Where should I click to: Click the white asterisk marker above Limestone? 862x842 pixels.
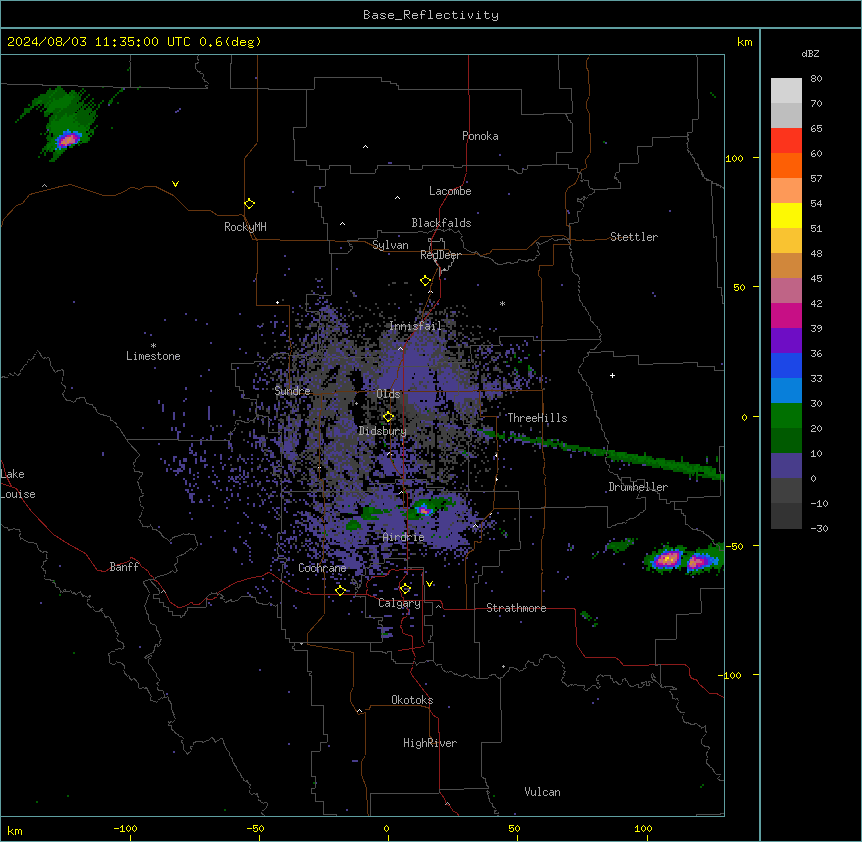(153, 346)
